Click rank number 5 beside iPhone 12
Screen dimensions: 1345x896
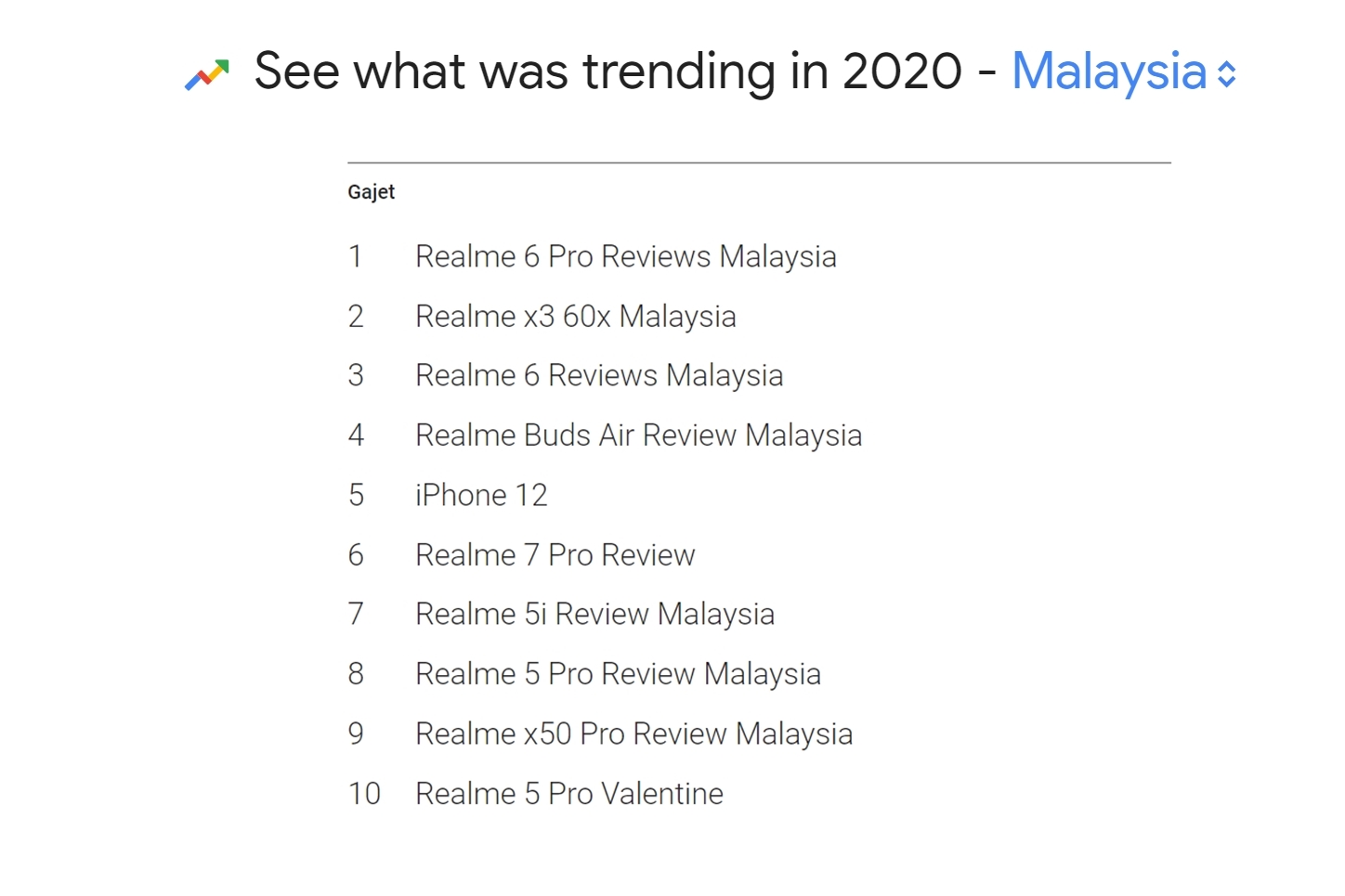coord(356,495)
